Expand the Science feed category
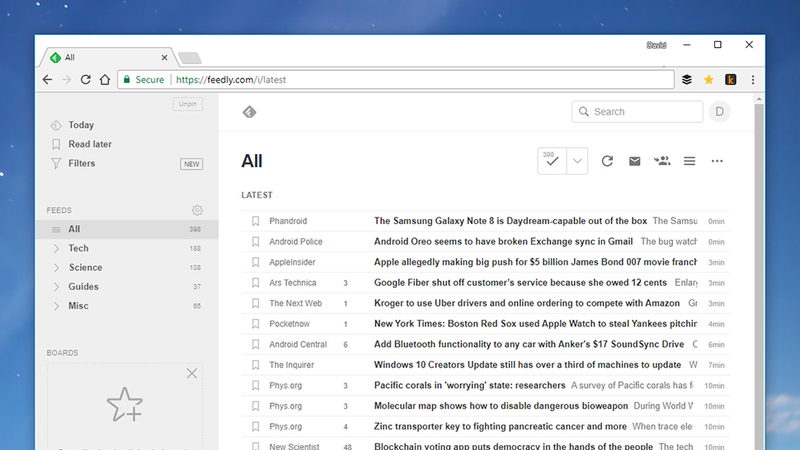The image size is (800, 450). 56,267
